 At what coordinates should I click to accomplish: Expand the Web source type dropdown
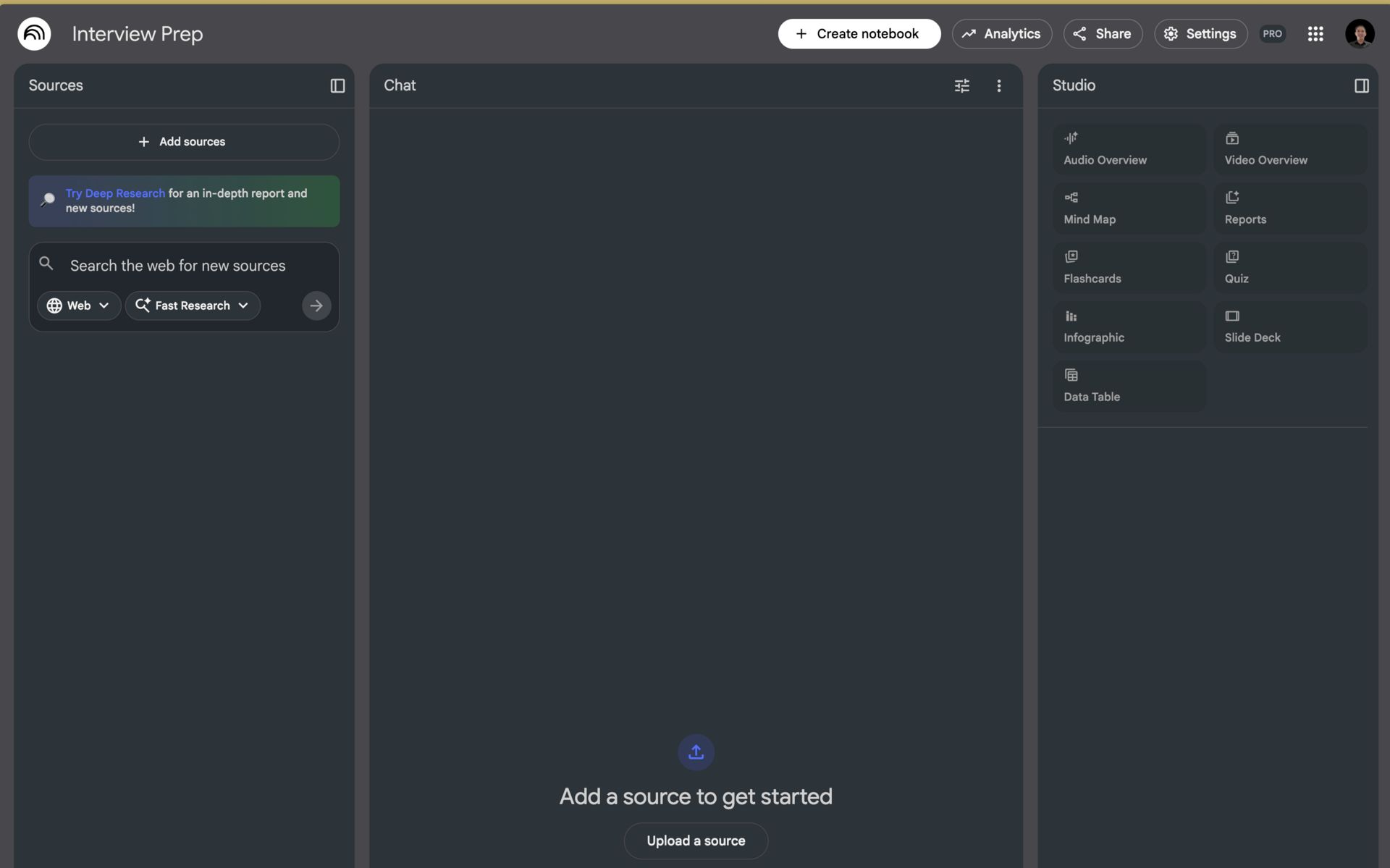click(78, 306)
